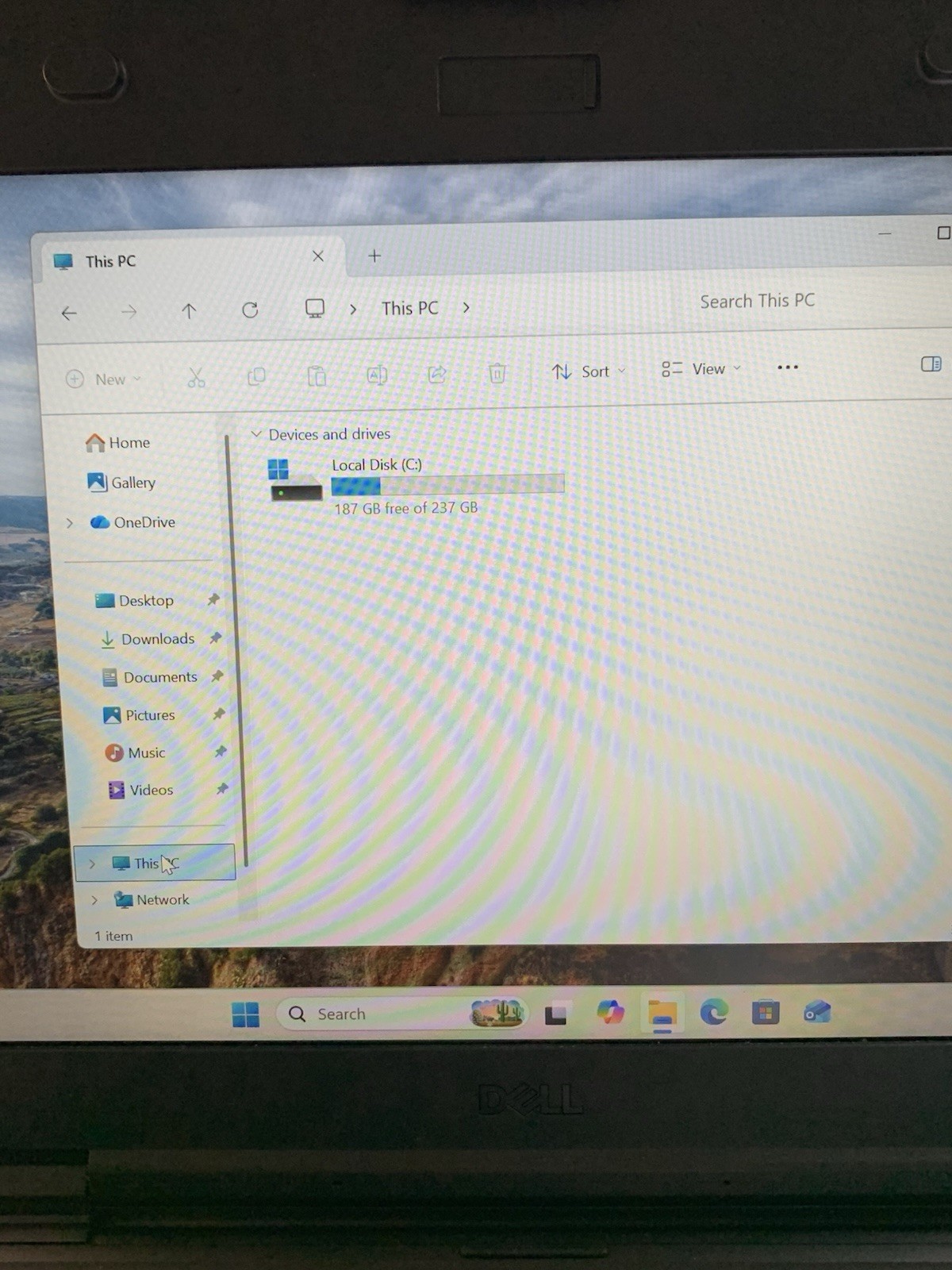Select Network in navigation pane
952x1270 pixels.
152,900
